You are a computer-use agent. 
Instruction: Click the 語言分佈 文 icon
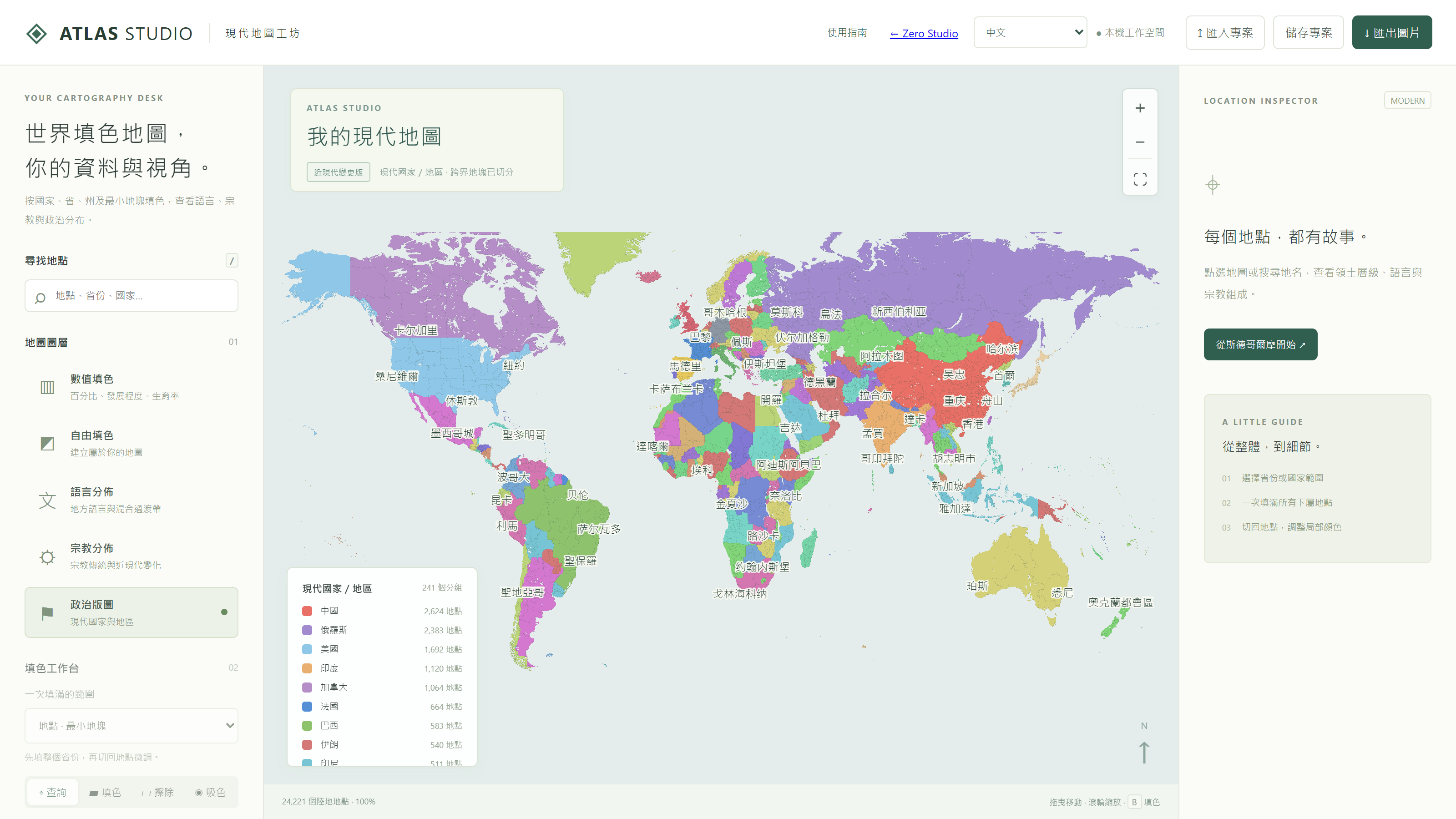click(x=47, y=500)
